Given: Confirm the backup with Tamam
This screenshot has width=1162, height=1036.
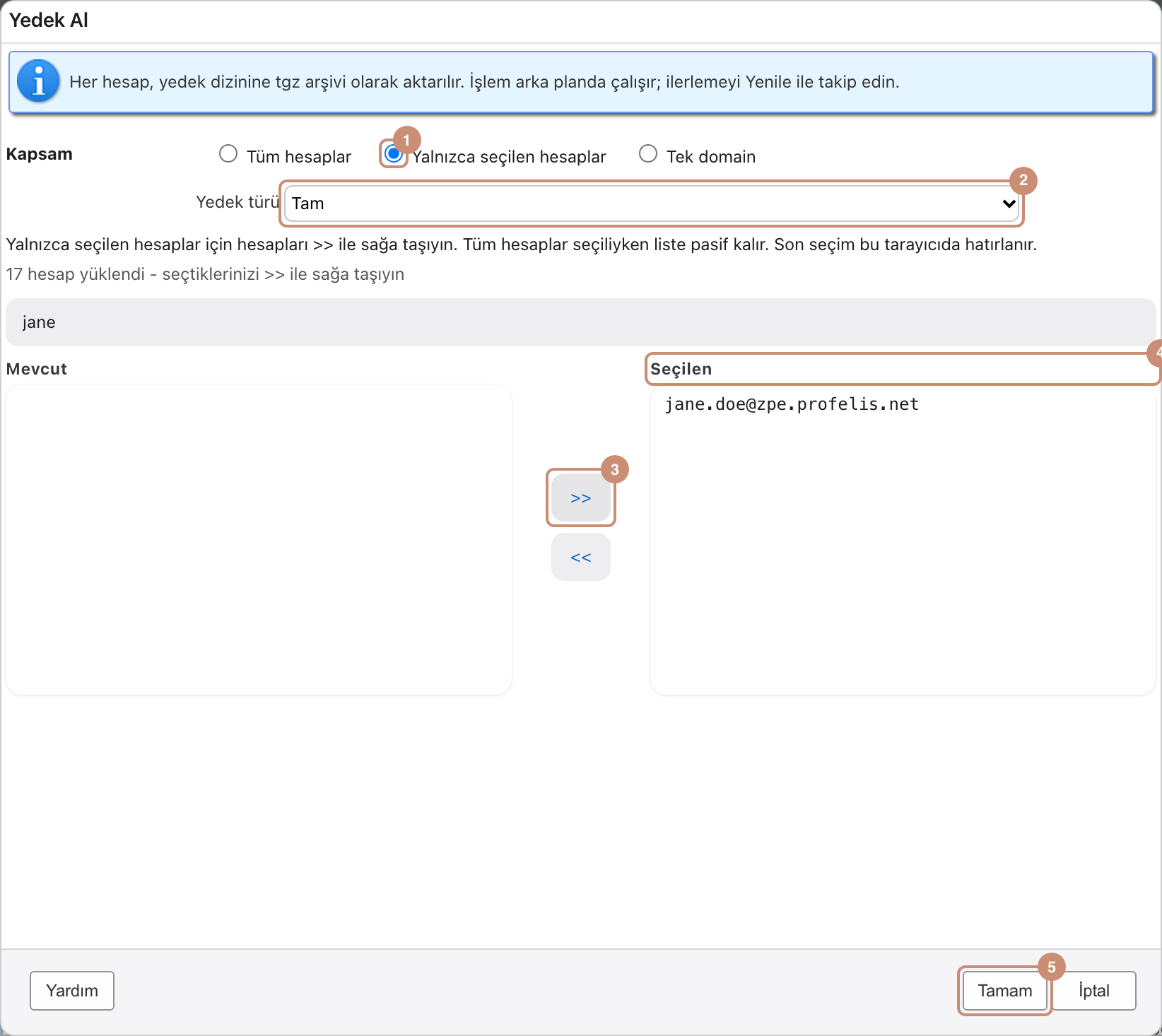Looking at the screenshot, I should tap(1005, 991).
